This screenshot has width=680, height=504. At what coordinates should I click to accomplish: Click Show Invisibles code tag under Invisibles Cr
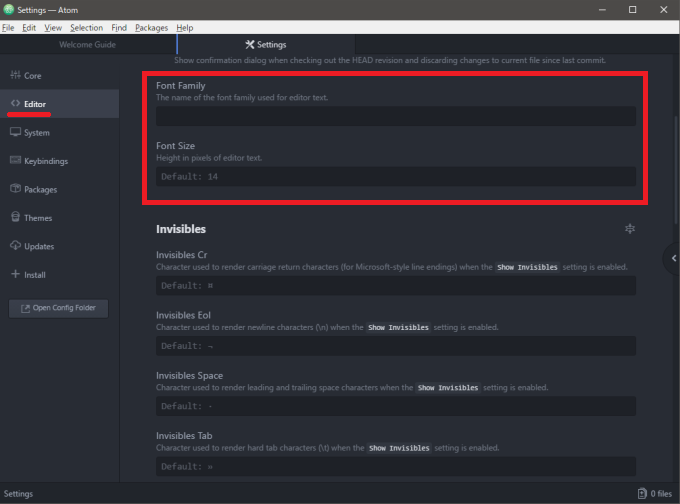tap(527, 267)
